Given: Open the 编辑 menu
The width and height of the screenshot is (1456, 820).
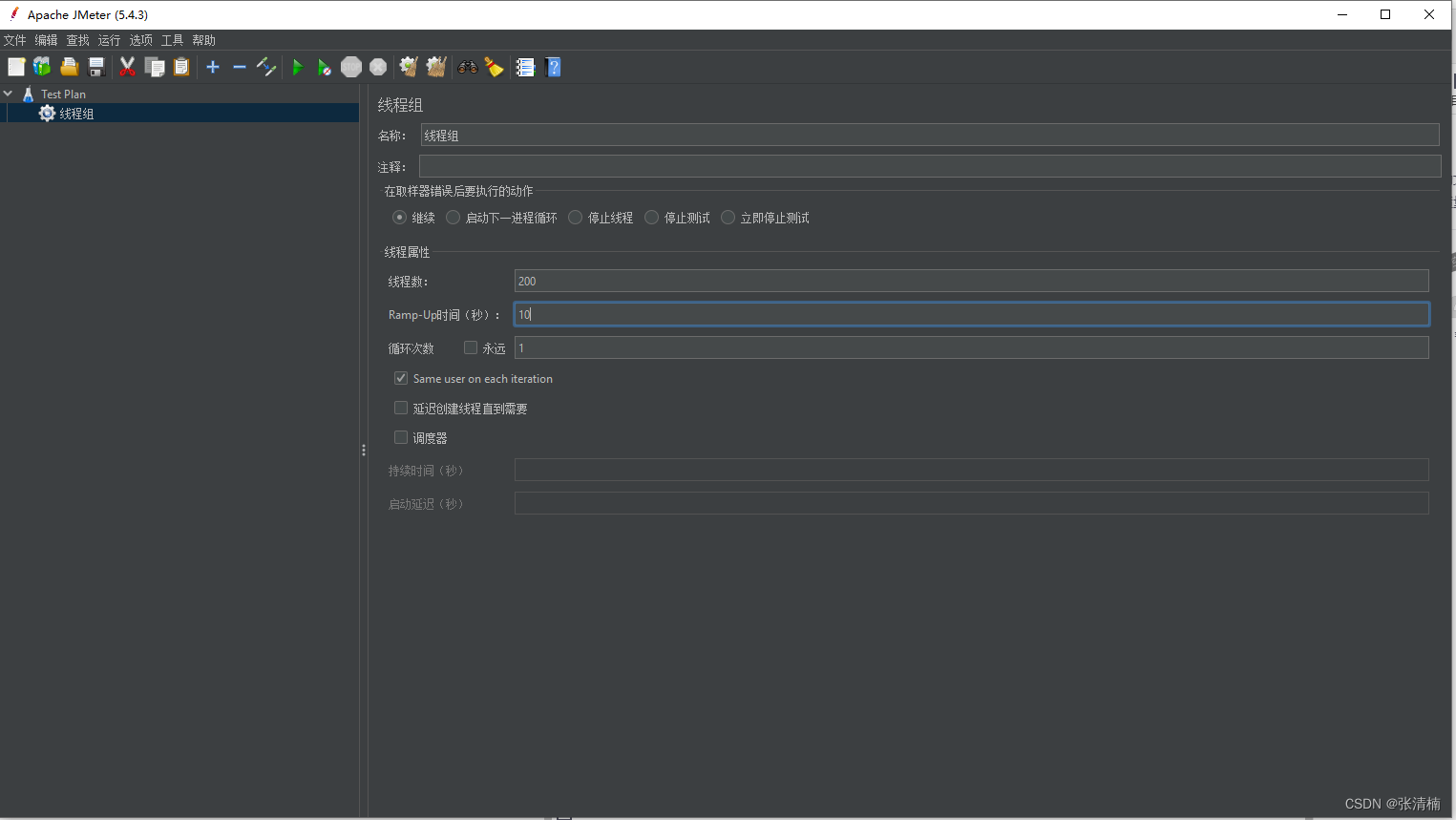Looking at the screenshot, I should click(x=46, y=40).
